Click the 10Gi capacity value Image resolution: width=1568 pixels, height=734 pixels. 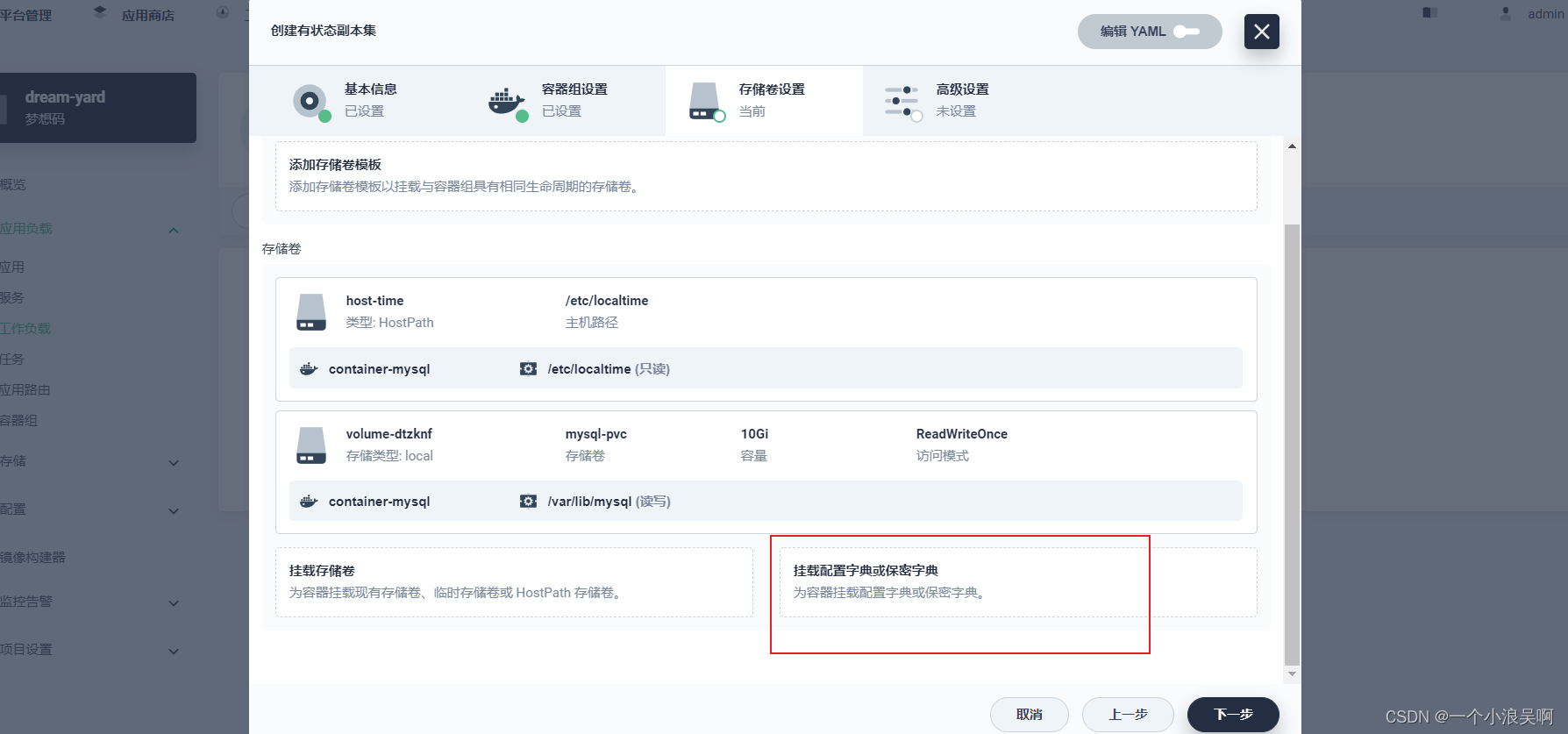pyautogui.click(x=754, y=434)
